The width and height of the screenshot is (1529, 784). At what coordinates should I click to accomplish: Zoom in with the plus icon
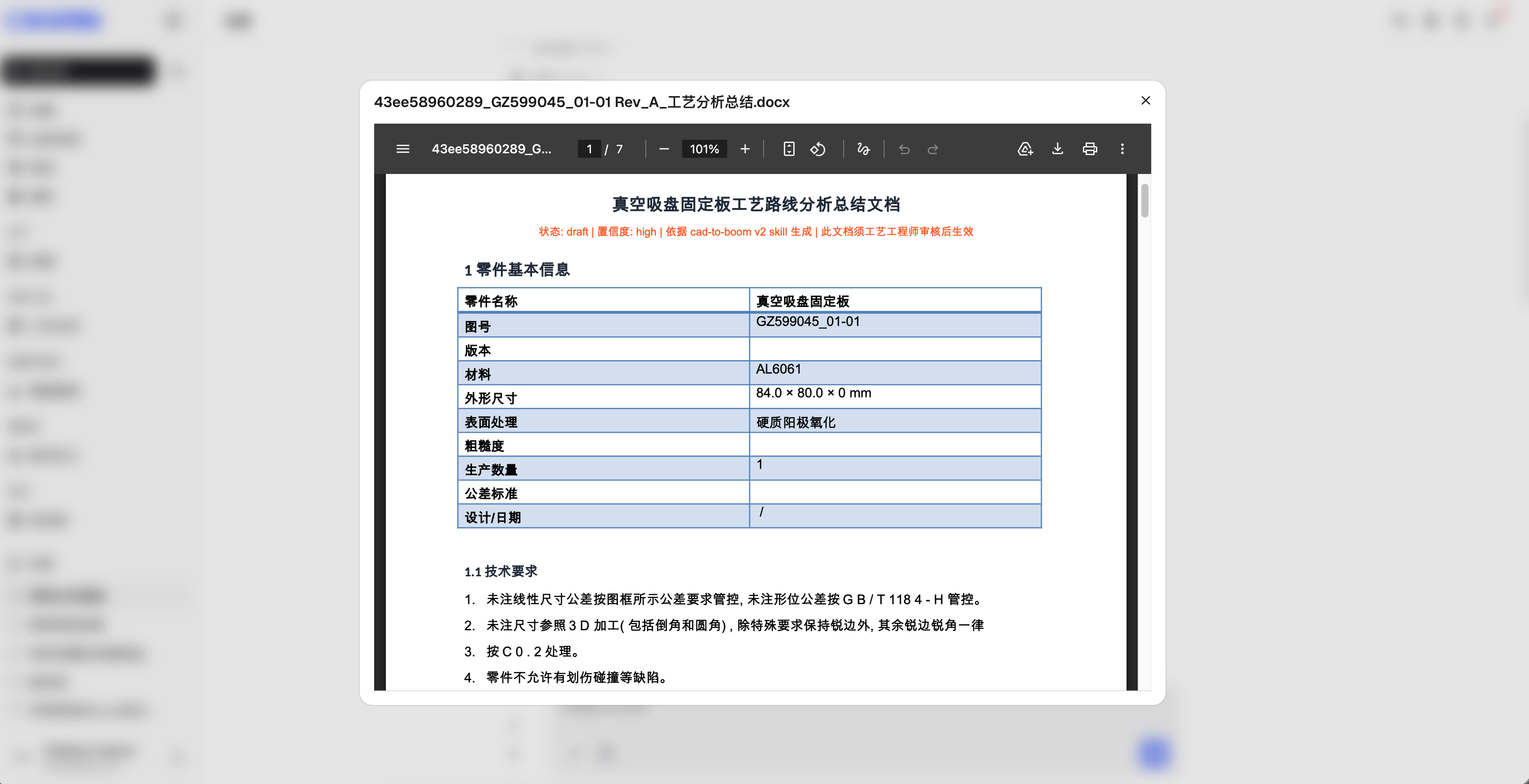pos(745,149)
